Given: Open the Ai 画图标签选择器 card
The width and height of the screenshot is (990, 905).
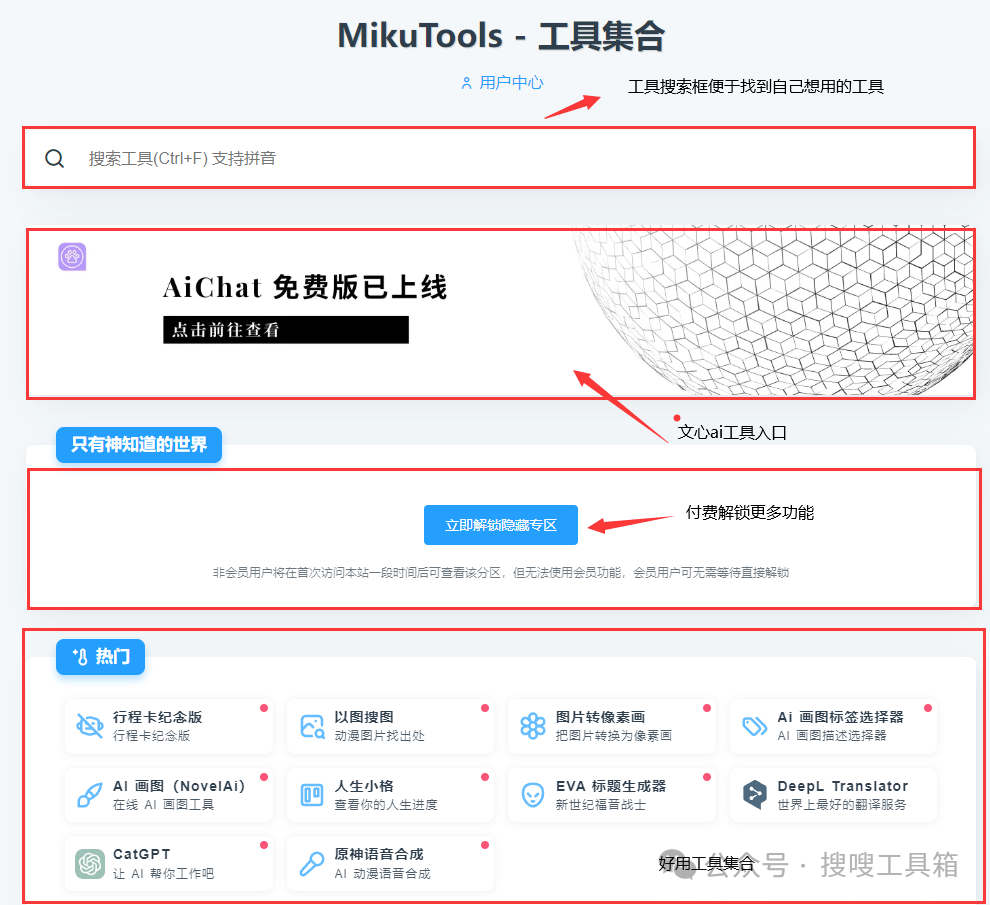Looking at the screenshot, I should (833, 726).
